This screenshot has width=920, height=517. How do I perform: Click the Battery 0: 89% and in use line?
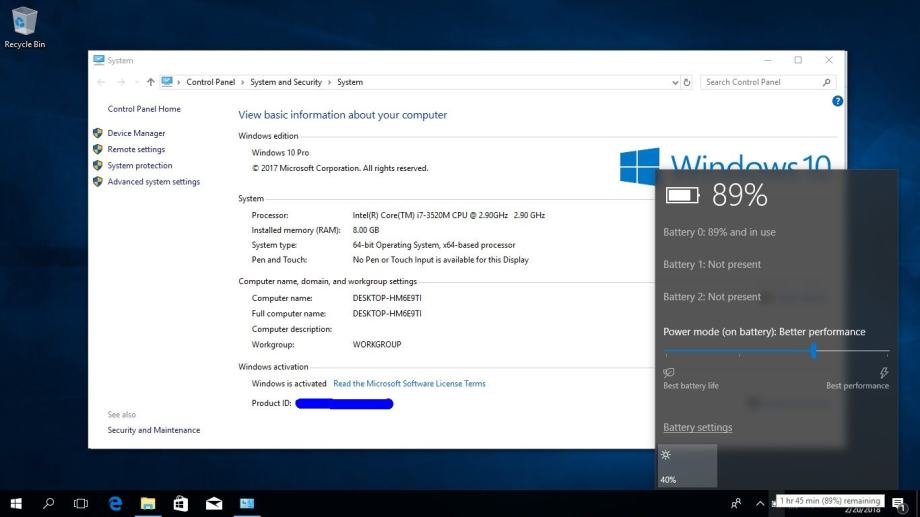click(719, 232)
